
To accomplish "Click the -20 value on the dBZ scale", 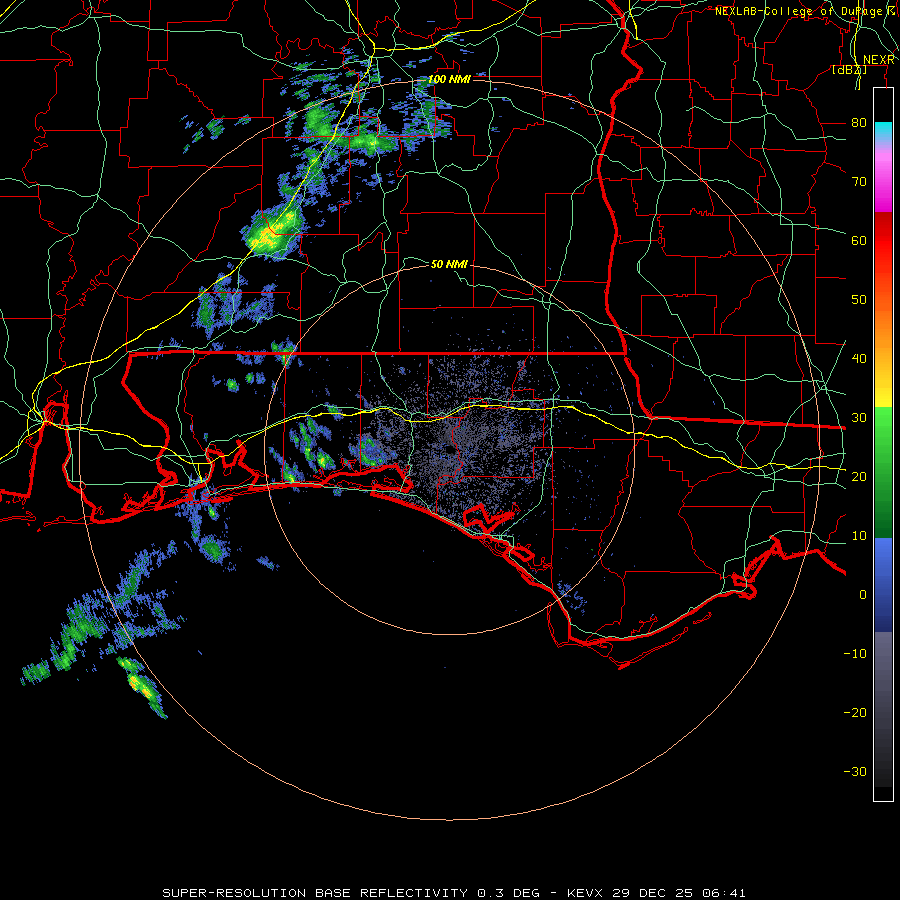I will pyautogui.click(x=855, y=712).
